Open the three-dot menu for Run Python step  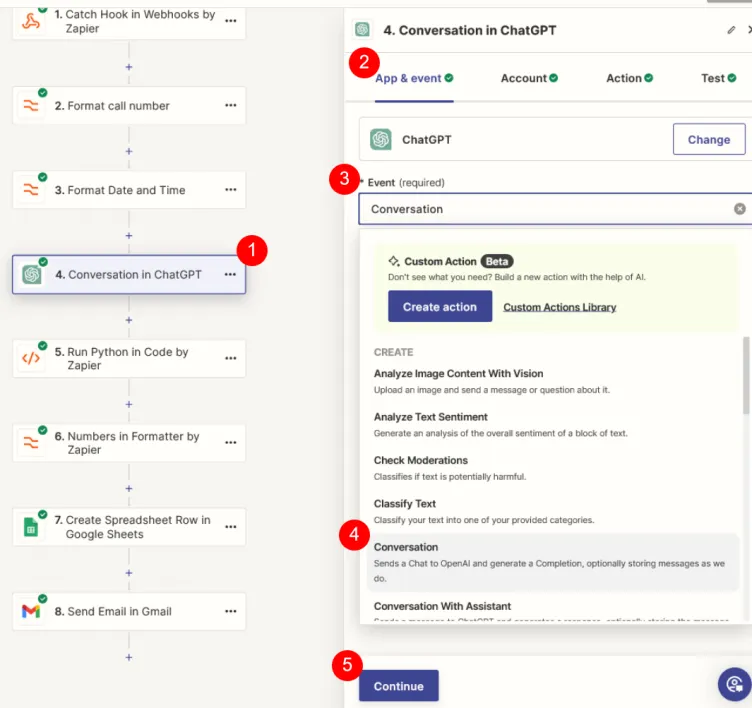click(231, 358)
